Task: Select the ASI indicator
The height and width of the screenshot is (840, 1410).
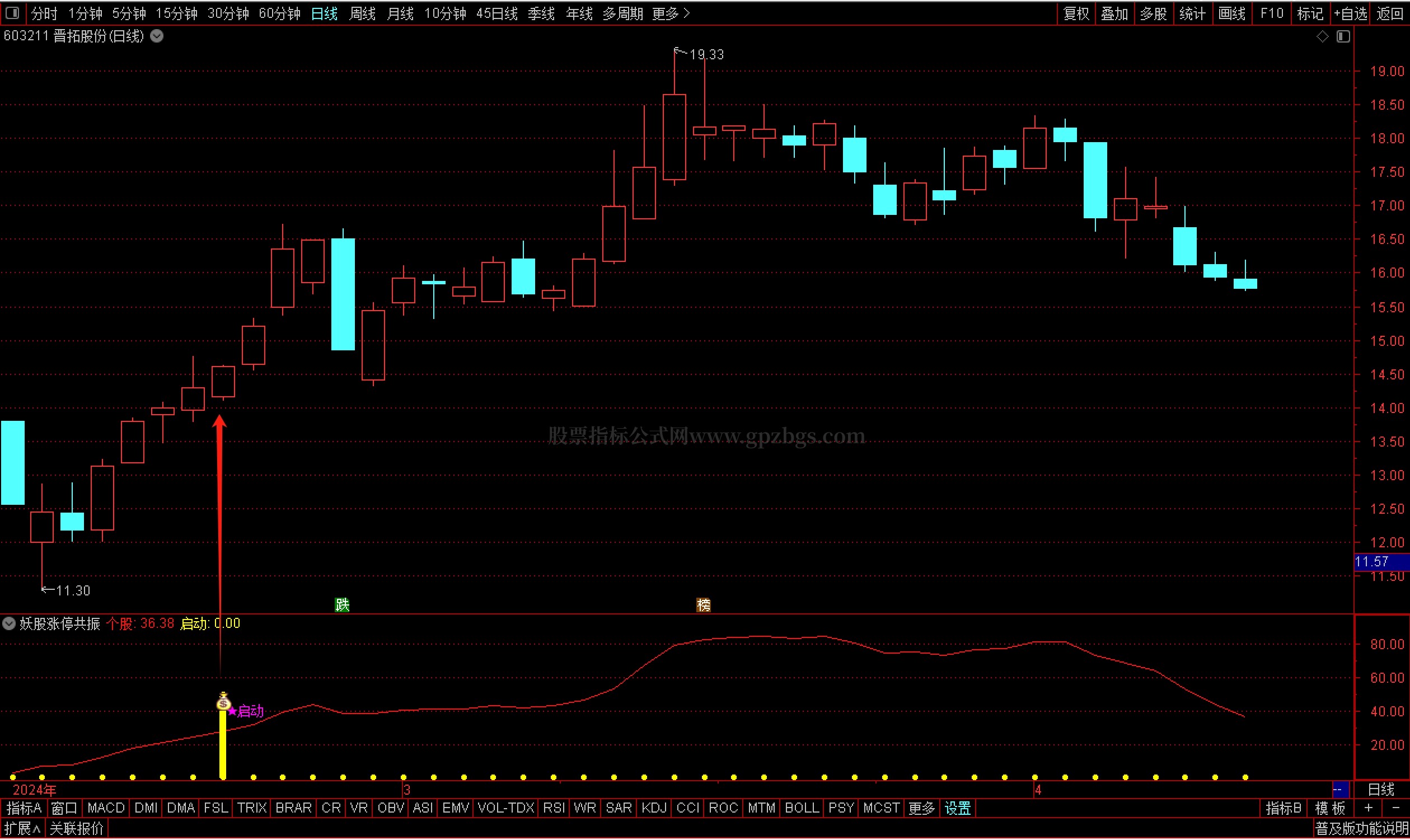Action: click(x=423, y=809)
